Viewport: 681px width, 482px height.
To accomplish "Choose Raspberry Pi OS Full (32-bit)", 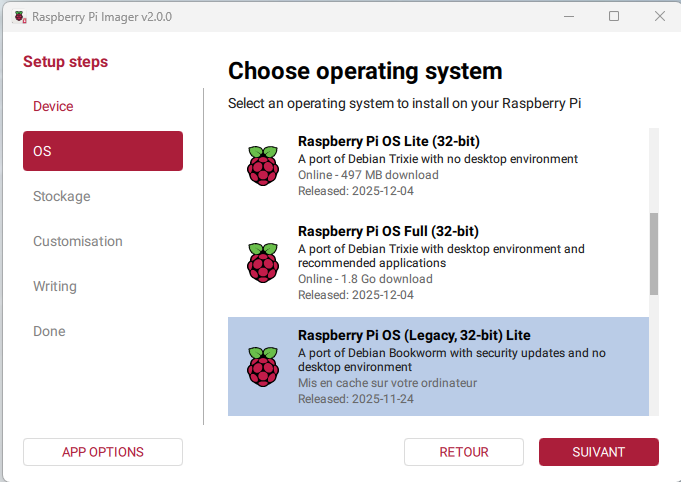I will click(x=438, y=262).
